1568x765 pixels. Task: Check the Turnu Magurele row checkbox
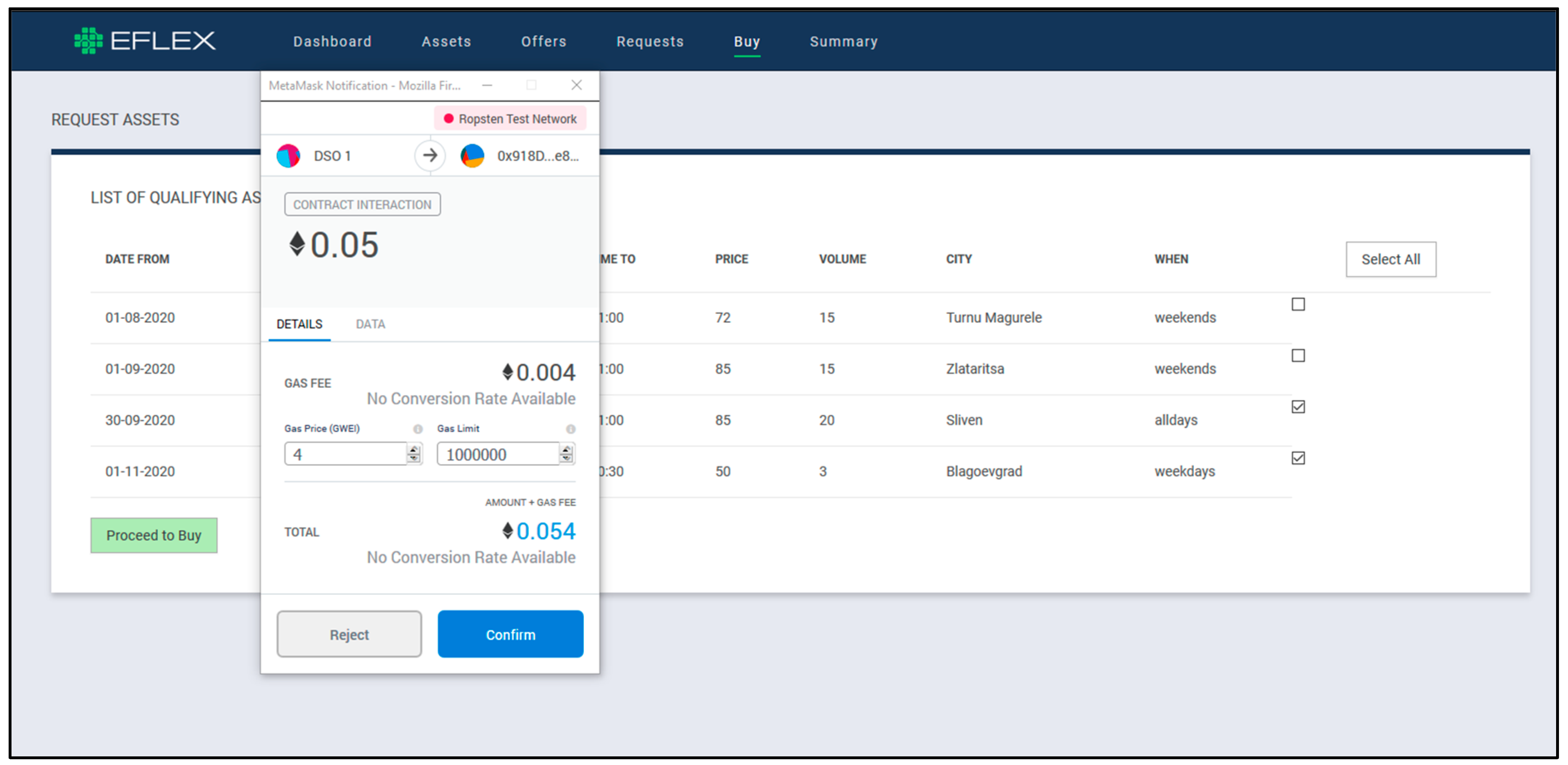tap(1298, 304)
